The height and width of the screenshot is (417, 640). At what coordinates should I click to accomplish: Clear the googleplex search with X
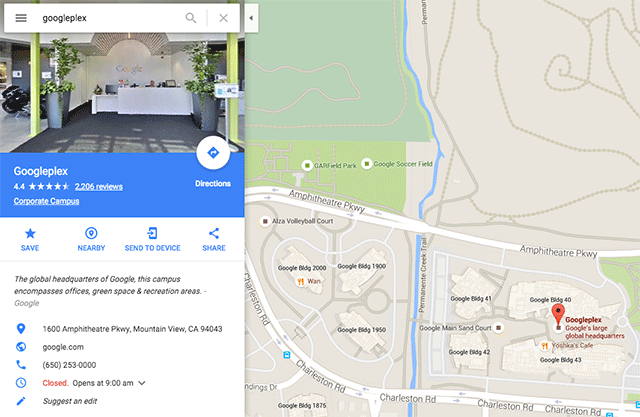click(223, 18)
